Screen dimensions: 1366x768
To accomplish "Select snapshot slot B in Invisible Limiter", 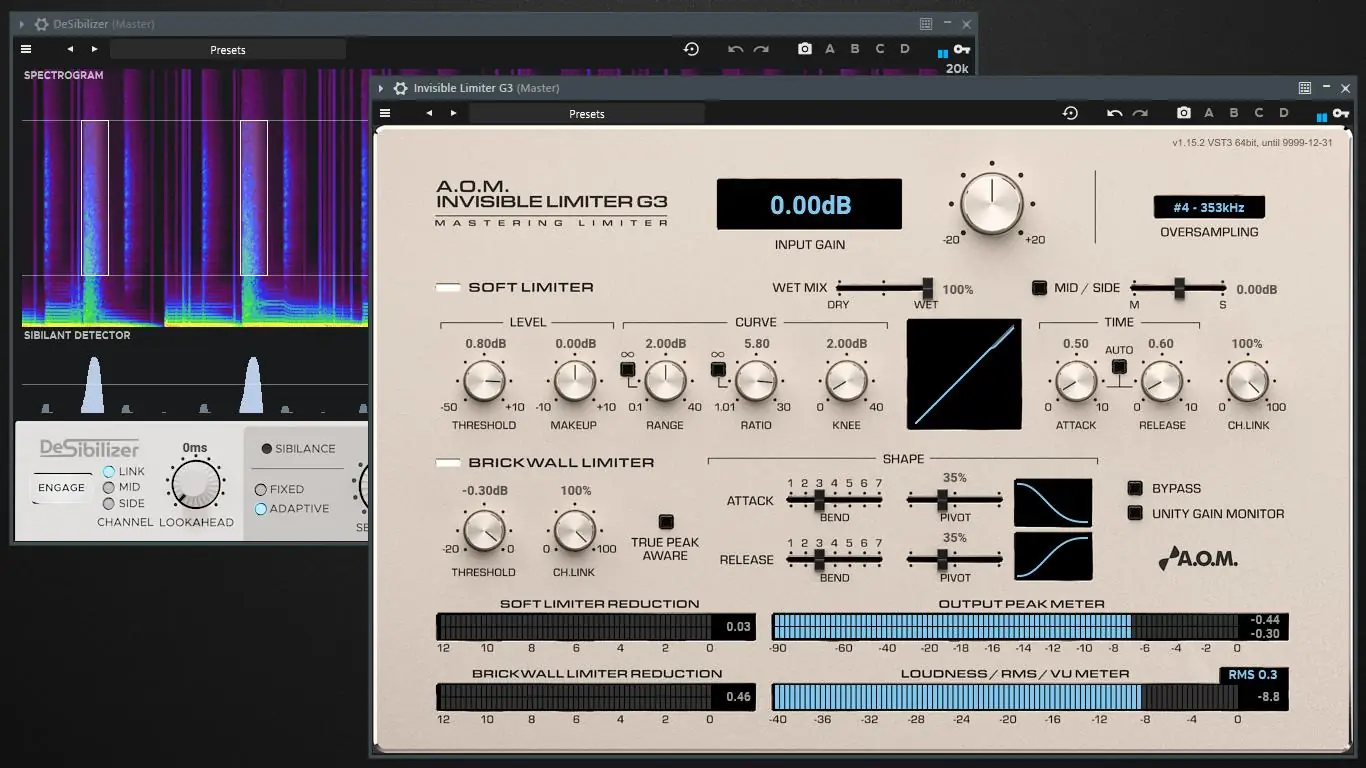I will [1234, 113].
